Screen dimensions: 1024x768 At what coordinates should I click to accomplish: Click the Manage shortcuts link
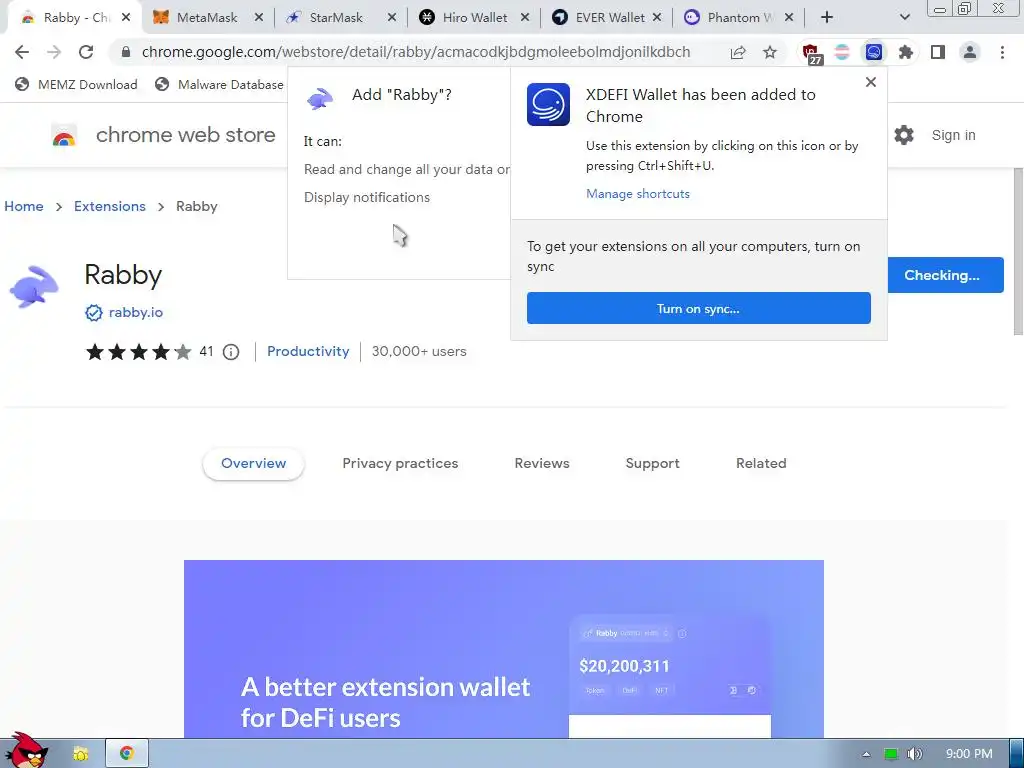click(637, 194)
